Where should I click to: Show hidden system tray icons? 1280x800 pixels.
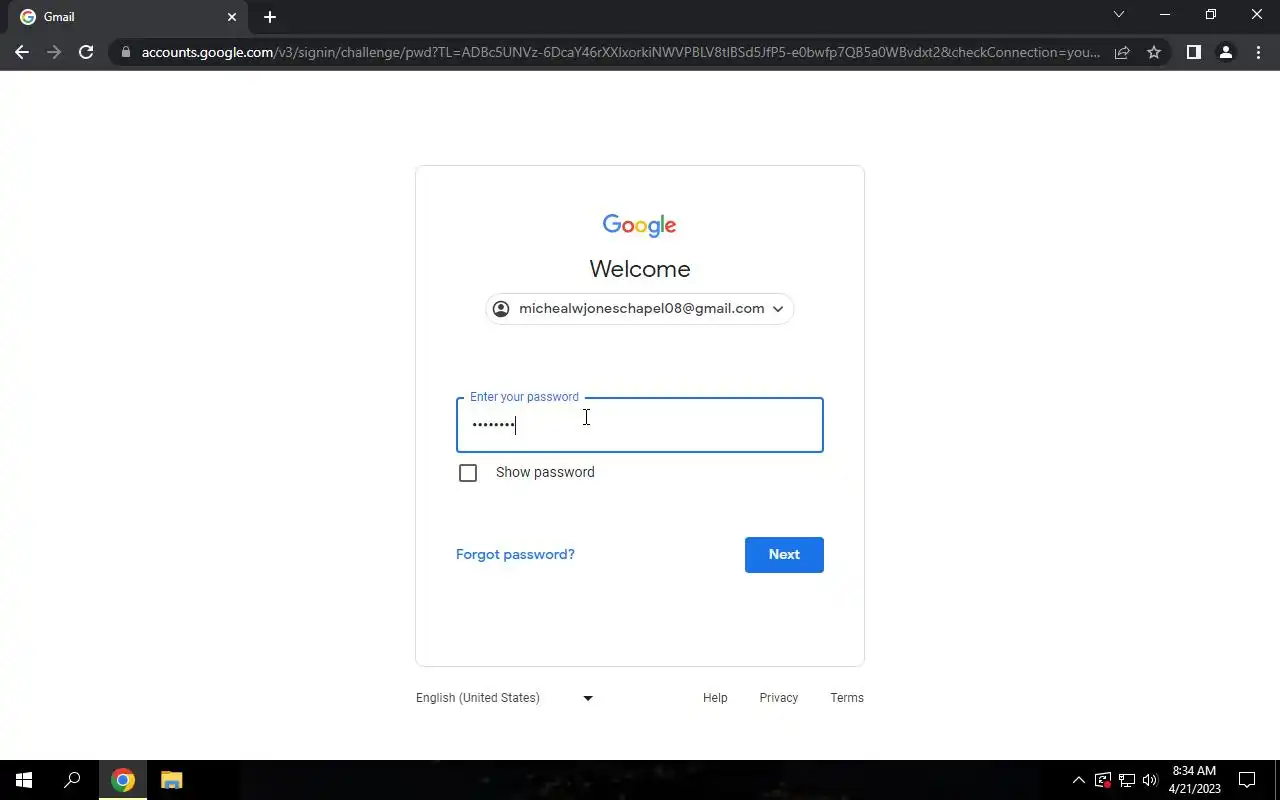[1078, 780]
